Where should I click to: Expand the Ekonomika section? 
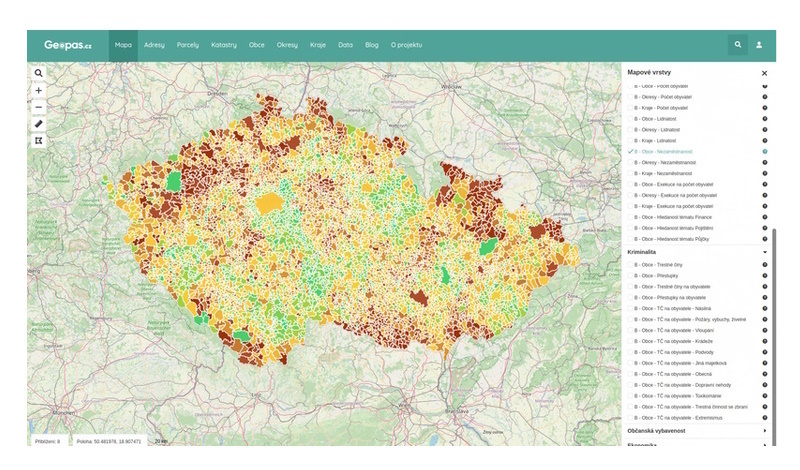pos(765,444)
